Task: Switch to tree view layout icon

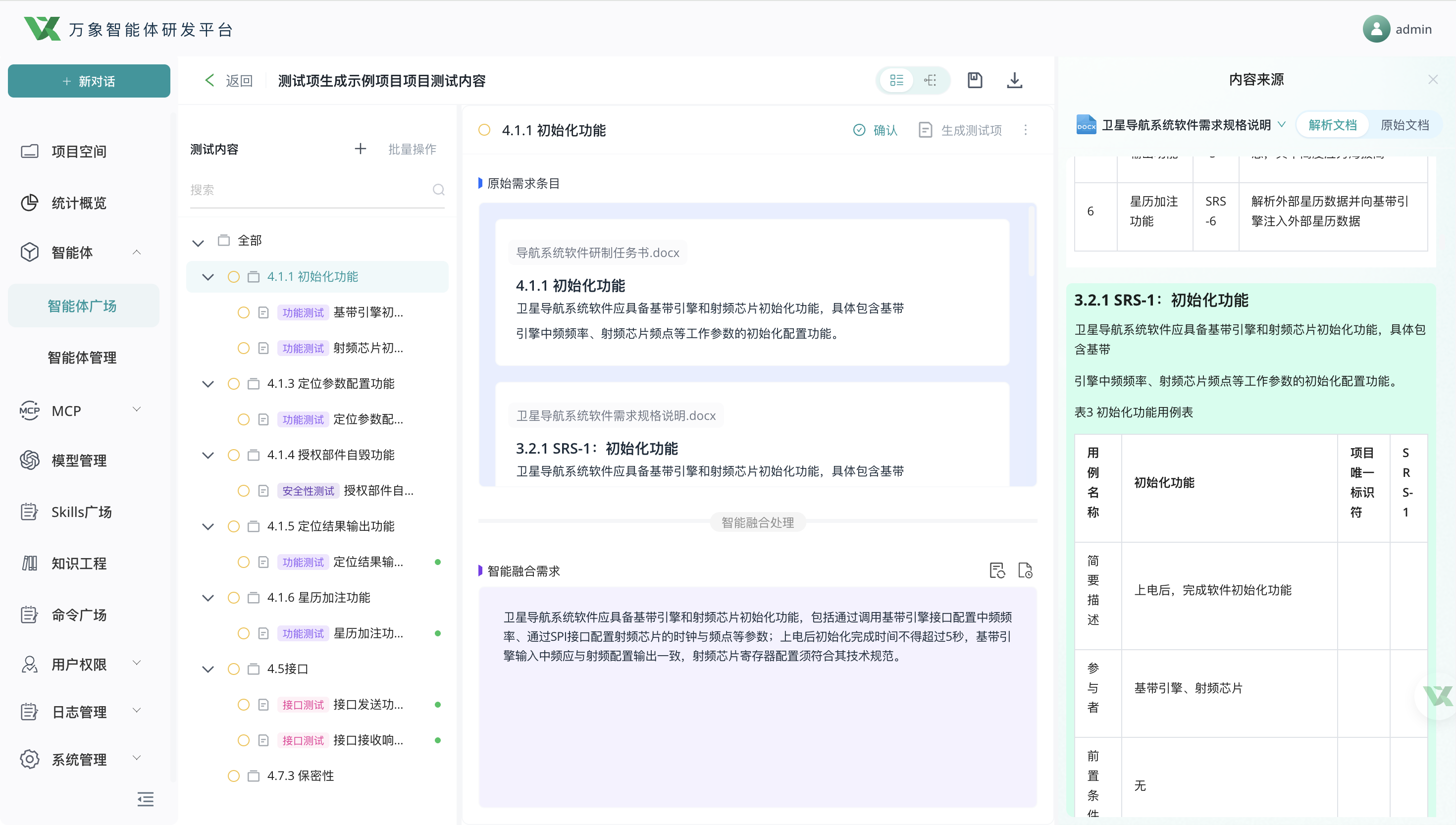Action: (x=930, y=80)
